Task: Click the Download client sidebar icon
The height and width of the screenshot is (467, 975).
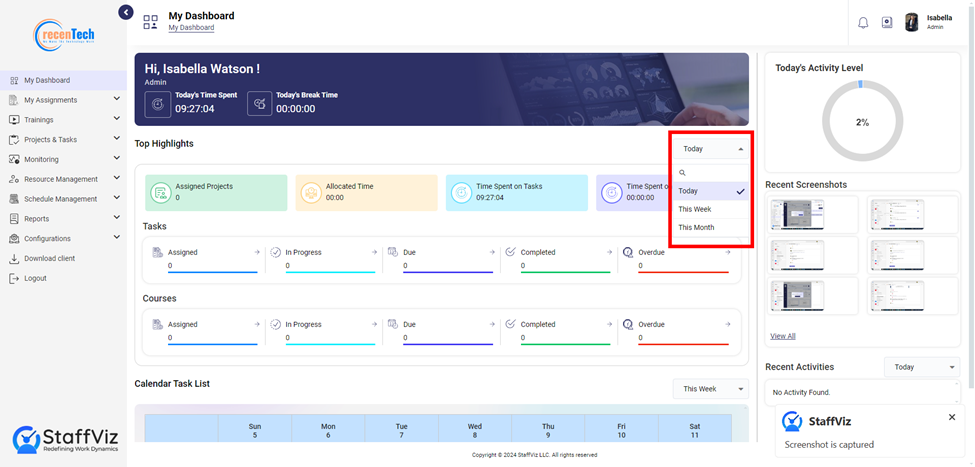Action: (14, 259)
